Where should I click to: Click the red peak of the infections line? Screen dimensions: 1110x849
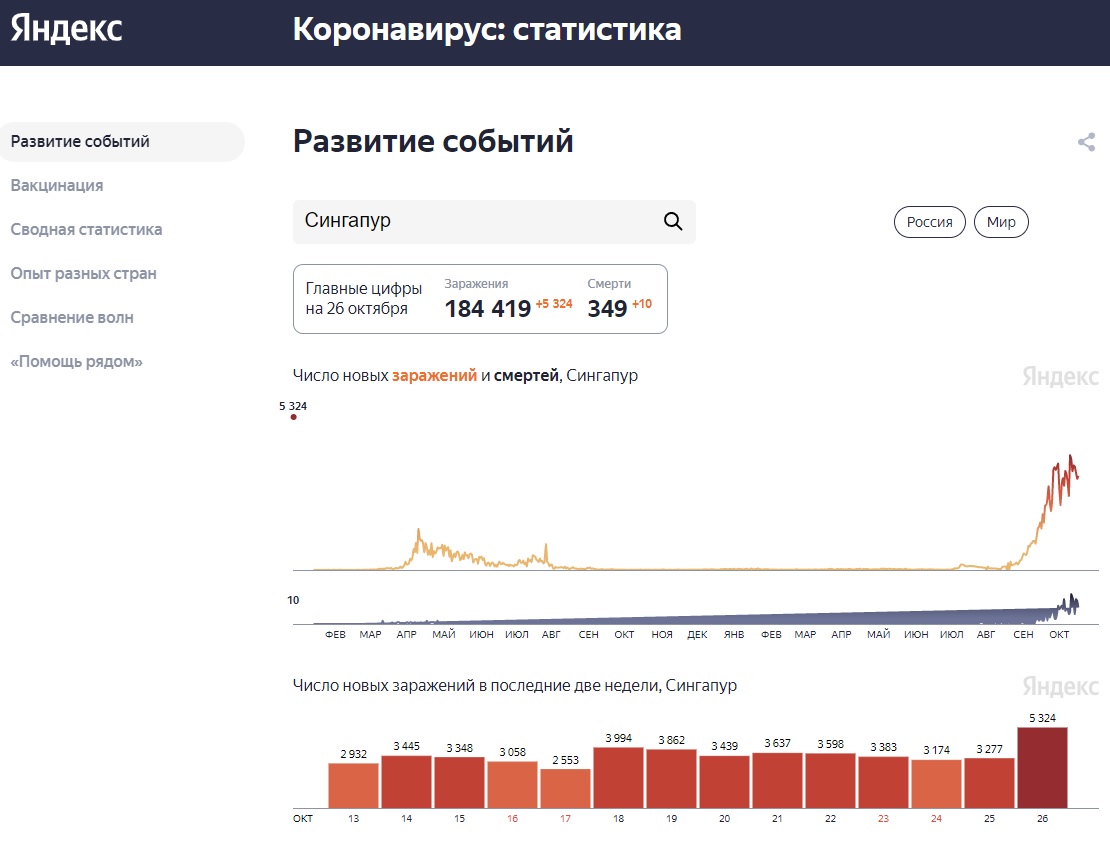click(1070, 459)
